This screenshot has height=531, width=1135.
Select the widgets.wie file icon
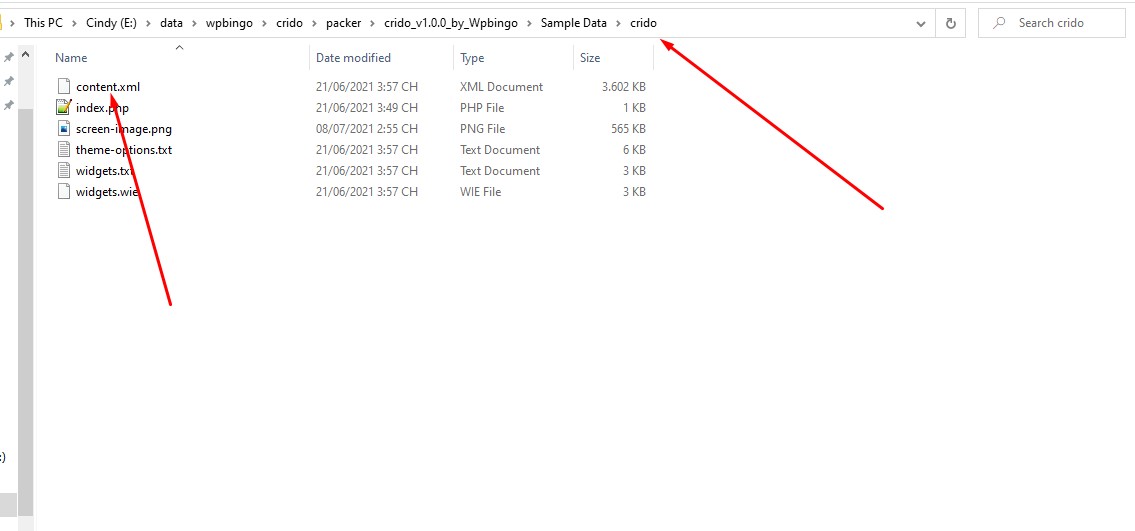[64, 192]
